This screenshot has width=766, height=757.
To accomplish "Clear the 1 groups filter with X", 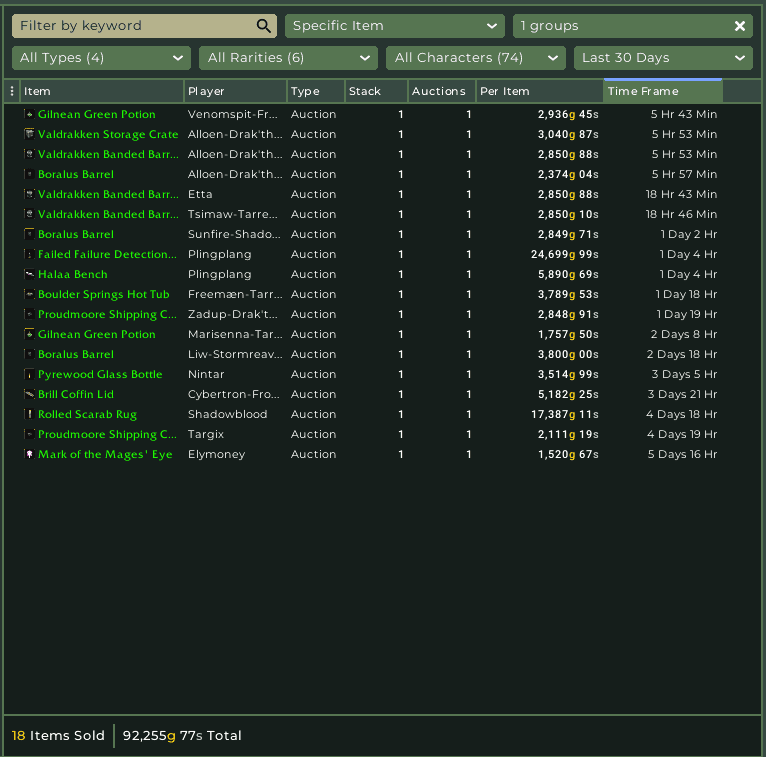I will tap(740, 26).
